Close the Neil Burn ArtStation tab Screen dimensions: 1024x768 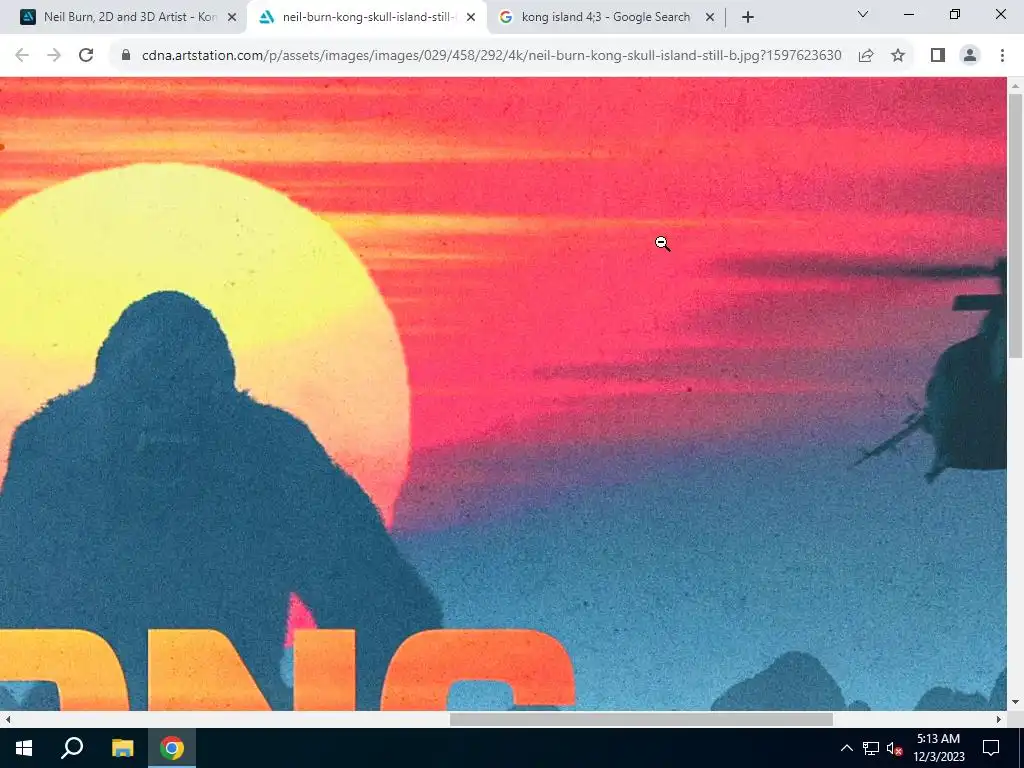point(232,18)
